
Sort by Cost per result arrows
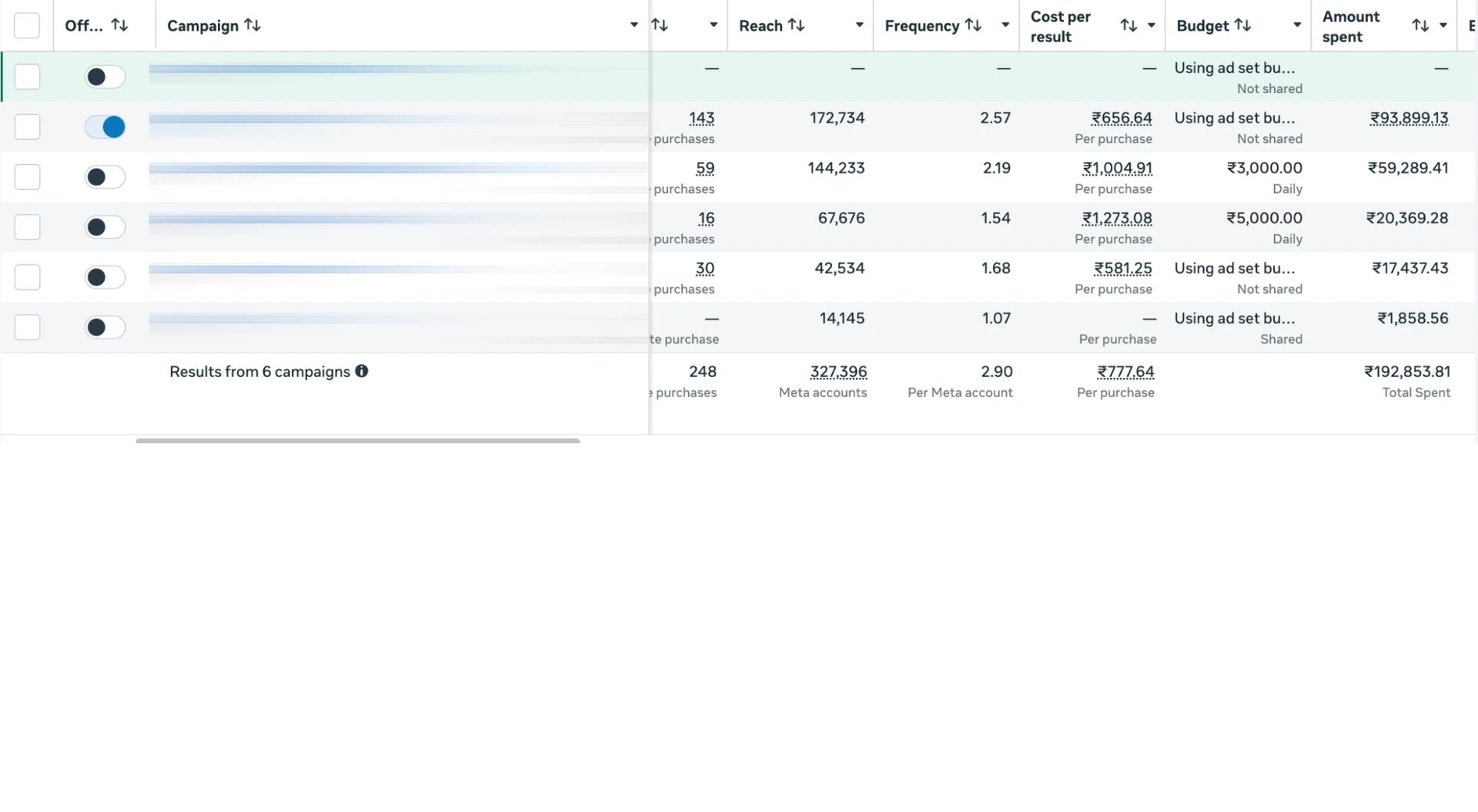tap(1129, 25)
